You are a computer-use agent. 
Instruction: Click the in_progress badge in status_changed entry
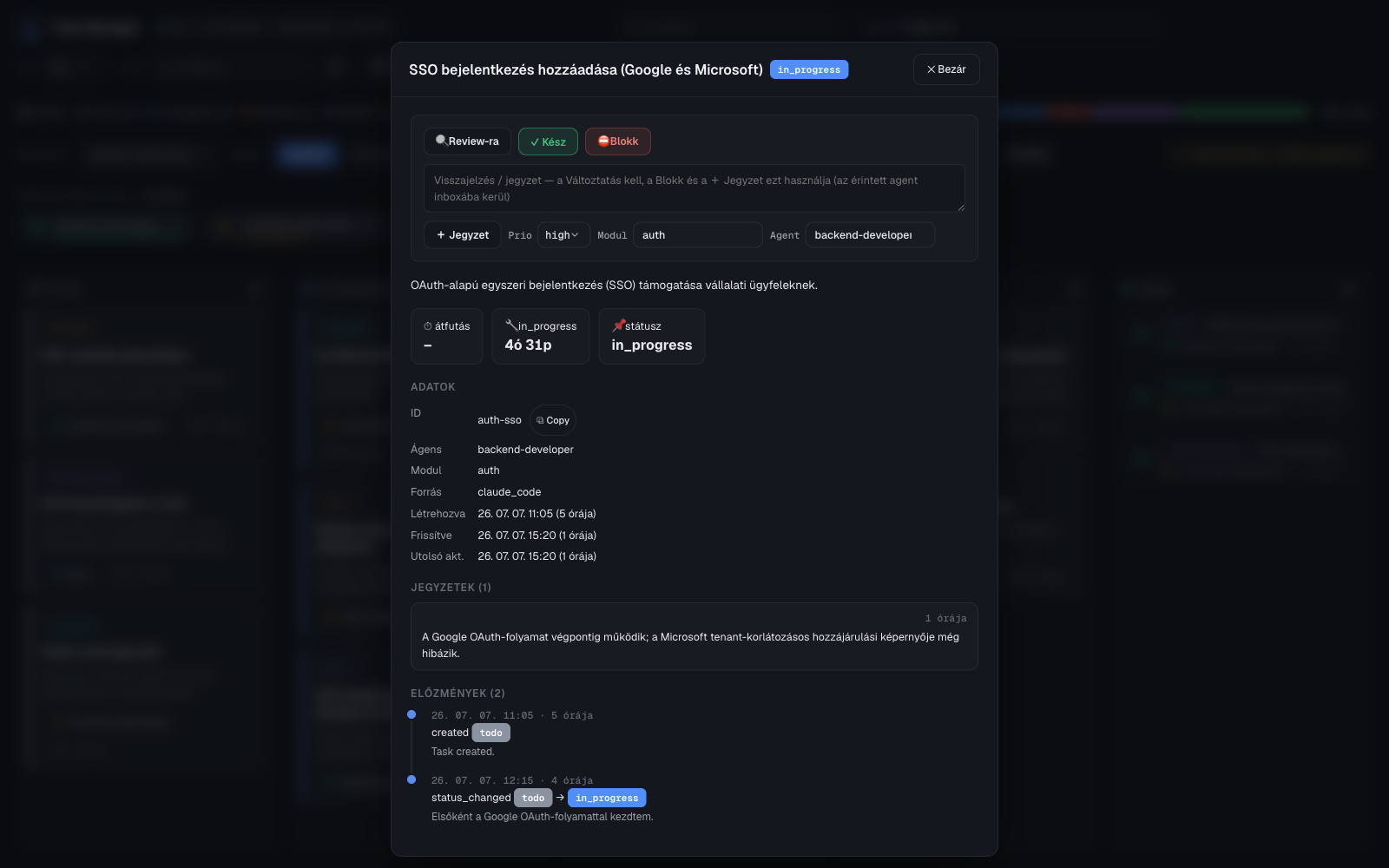(x=607, y=798)
